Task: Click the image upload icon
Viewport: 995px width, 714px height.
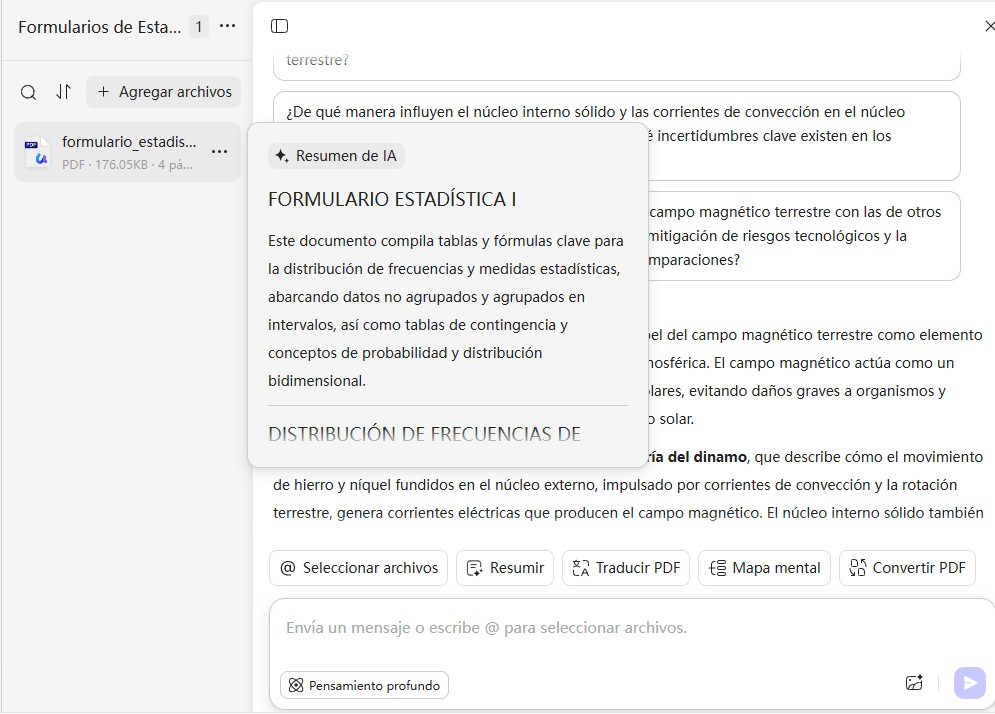Action: pyautogui.click(x=914, y=683)
